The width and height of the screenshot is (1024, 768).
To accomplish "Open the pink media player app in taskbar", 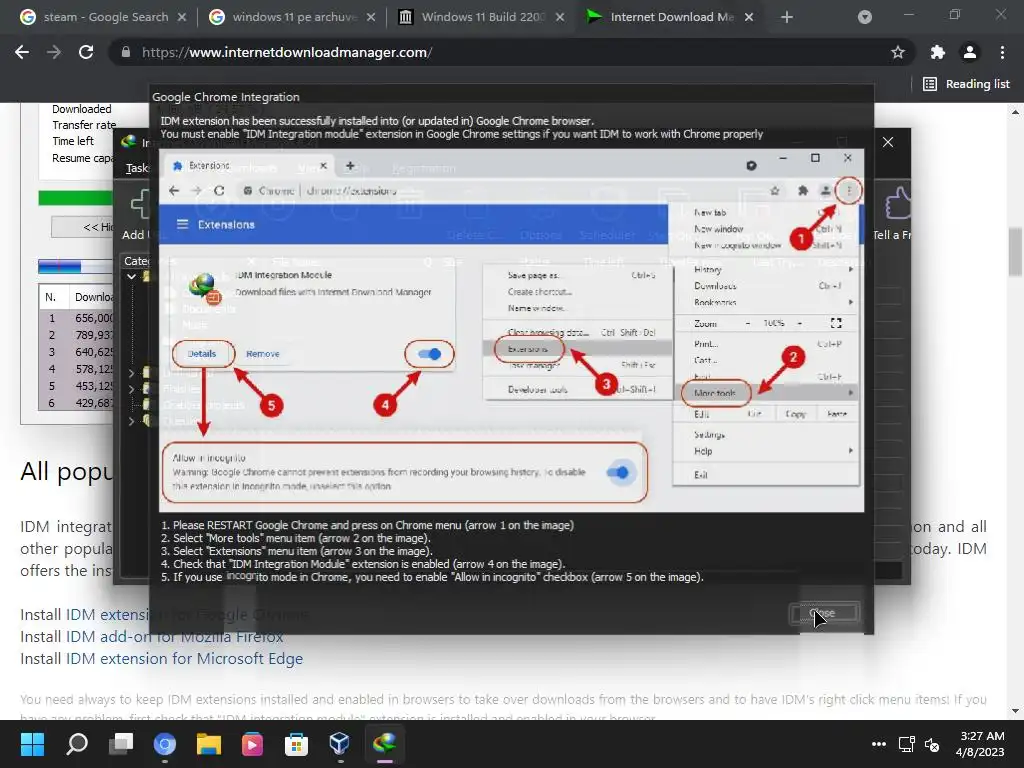I will coord(252,744).
